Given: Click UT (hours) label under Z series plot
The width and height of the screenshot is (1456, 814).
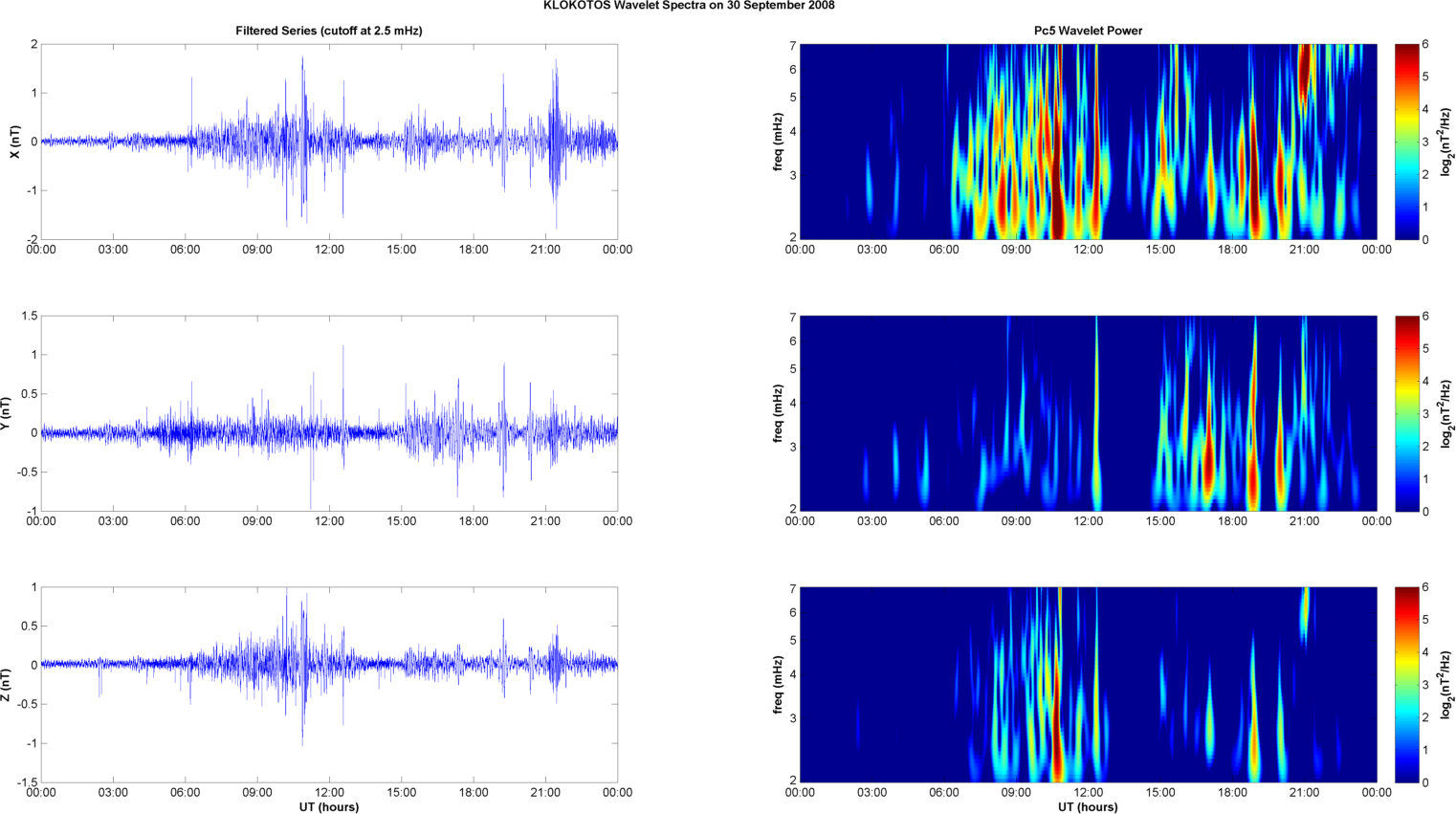Looking at the screenshot, I should click(329, 807).
